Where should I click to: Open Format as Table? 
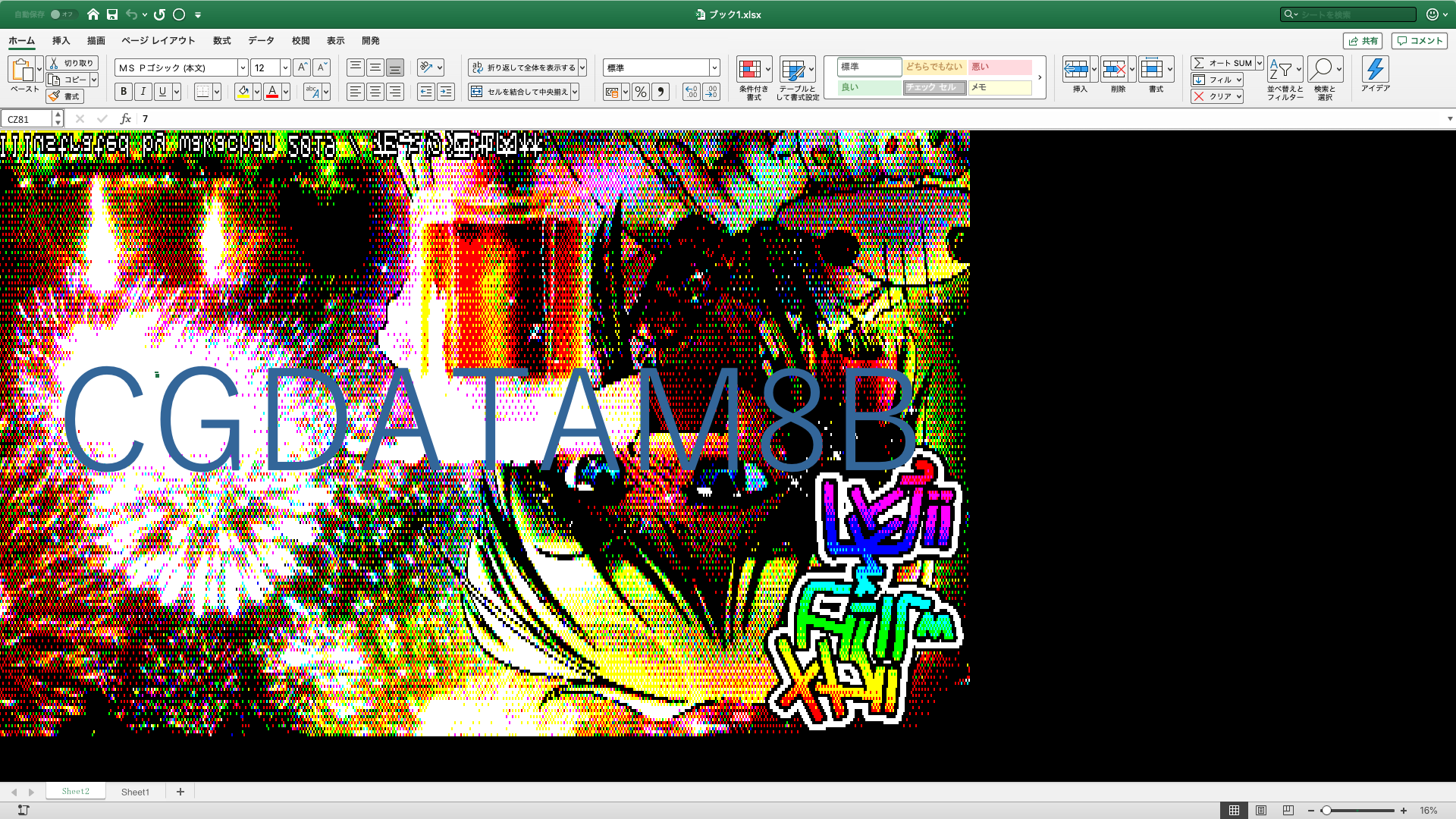tap(797, 79)
